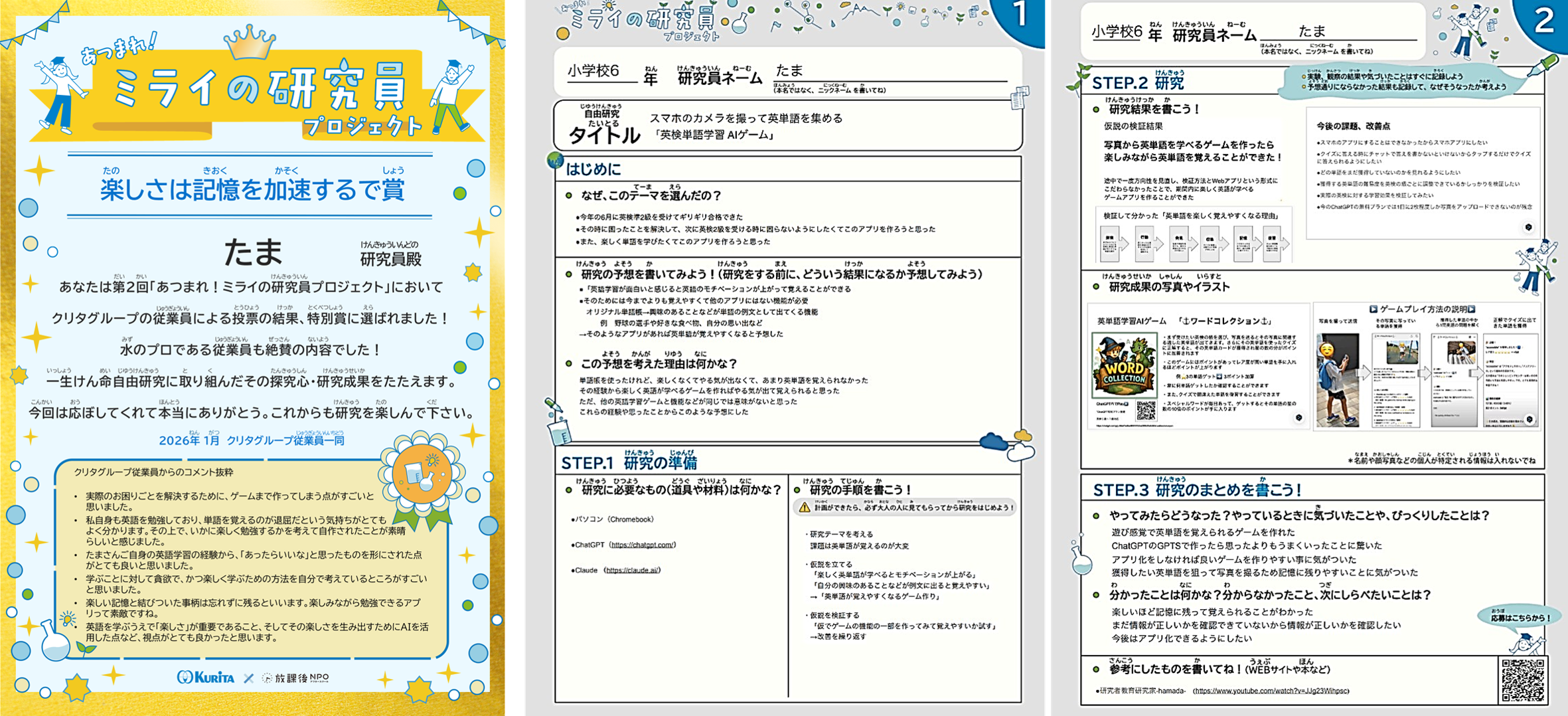
Task: Click the page number 1 circle
Action: click(x=1020, y=17)
